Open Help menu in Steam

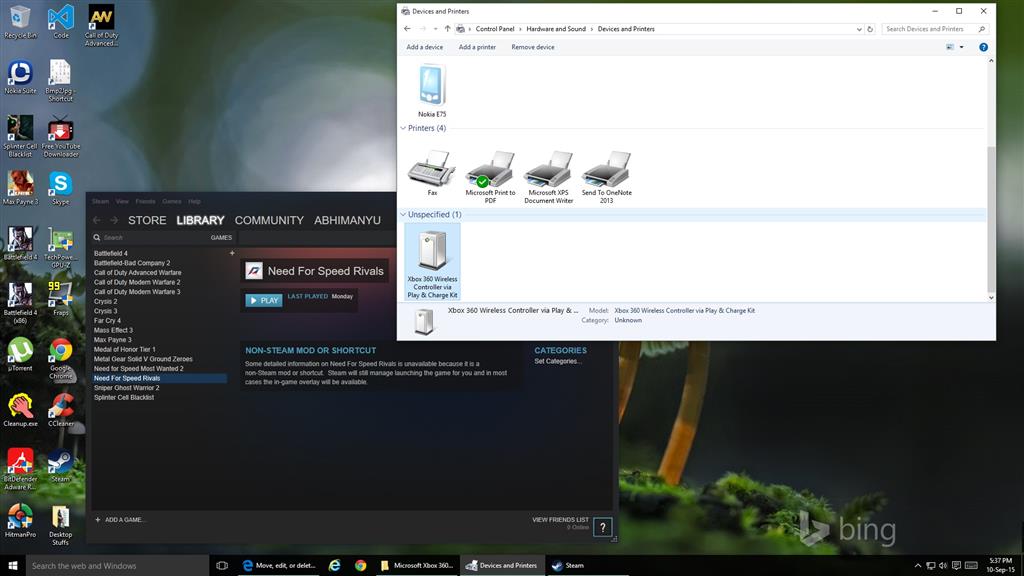(x=195, y=201)
